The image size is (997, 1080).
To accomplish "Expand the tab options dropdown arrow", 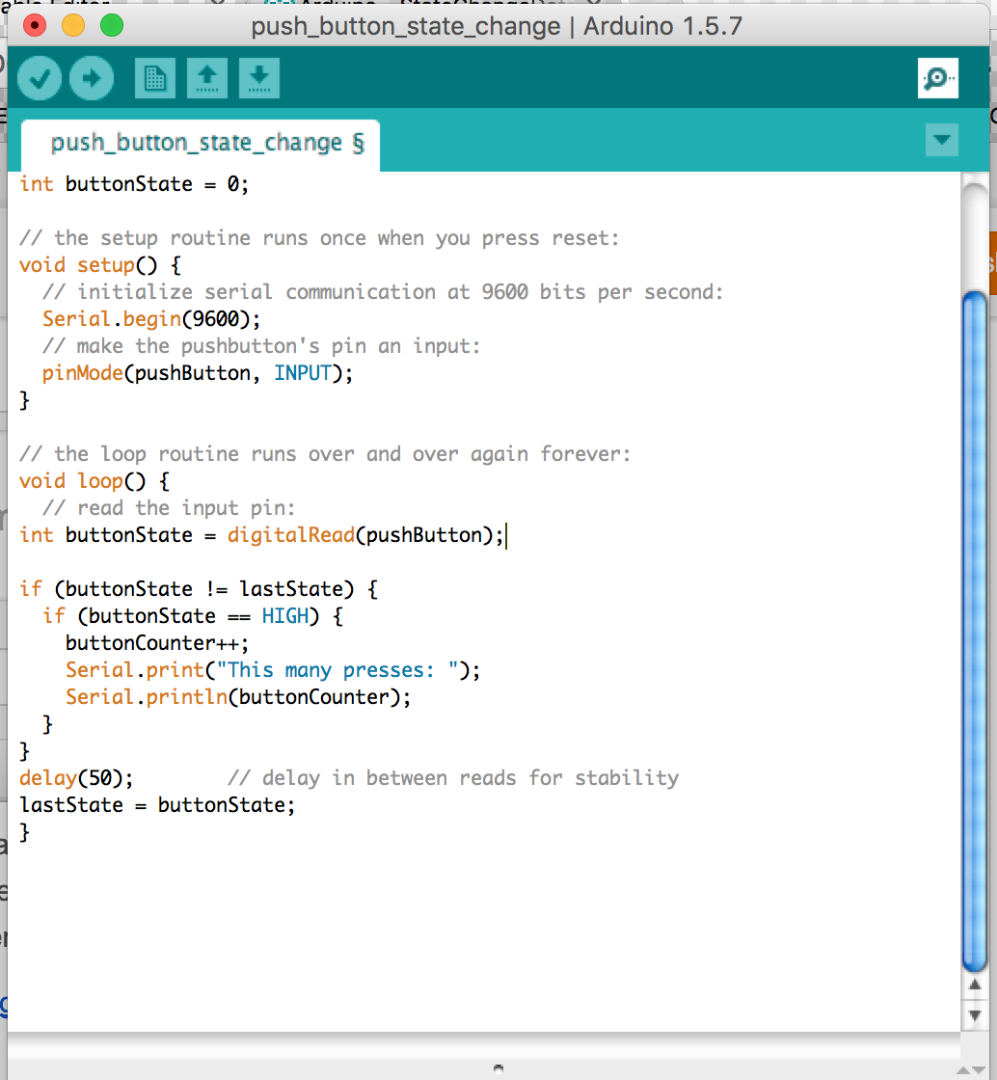I will (x=942, y=140).
